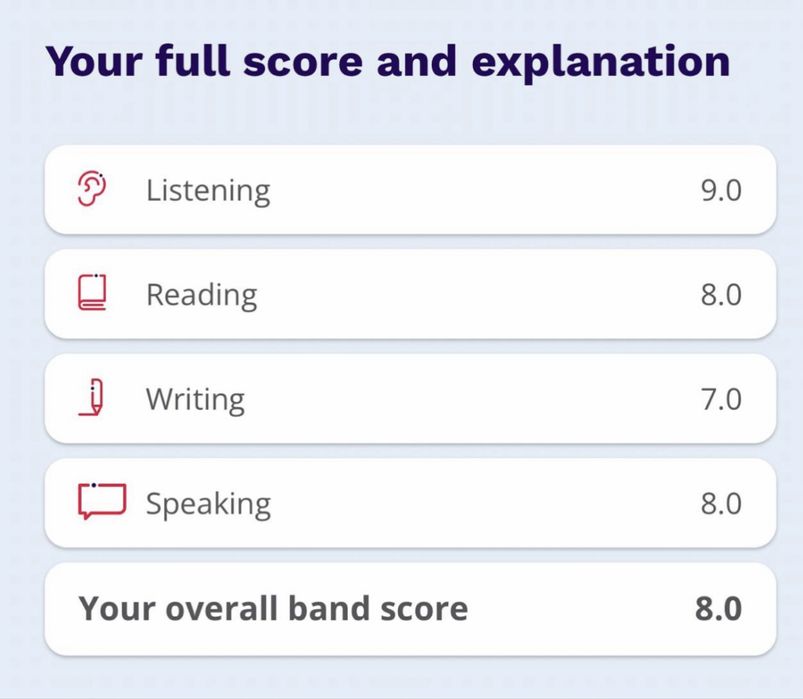
Task: Select the Reading label text
Action: (201, 294)
